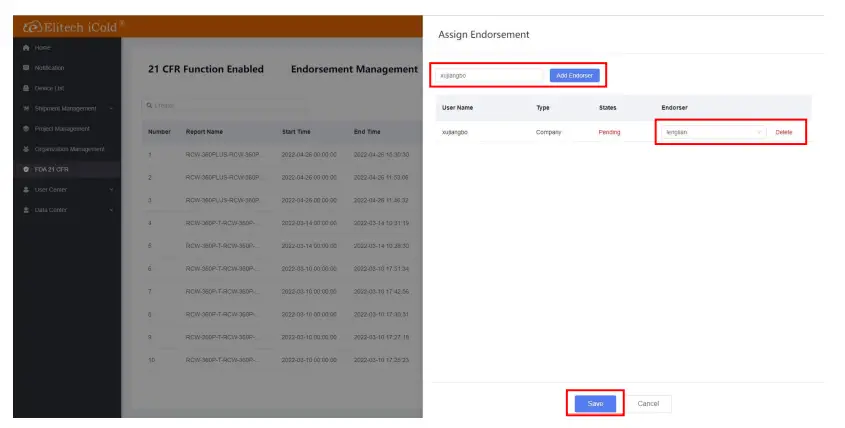
Task: Select the FDA 21 CFR shield icon
Action: (x=26, y=169)
